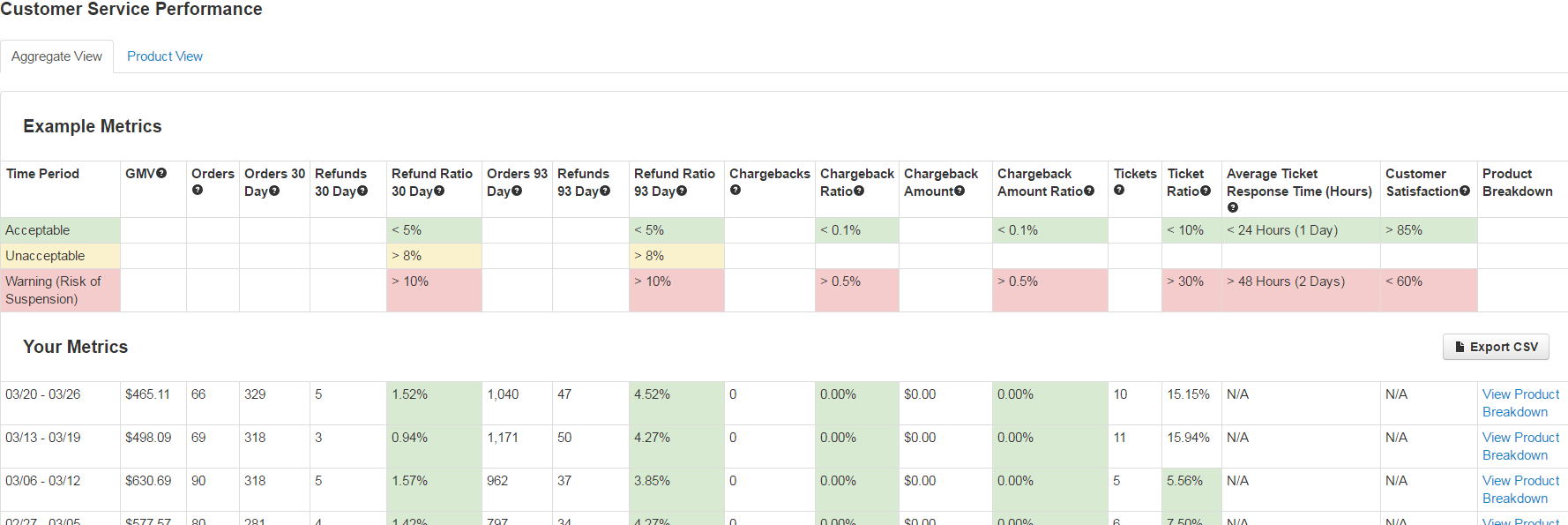Click help icon beside Orders 93 Day
This screenshot has width=1568, height=525.
[517, 191]
